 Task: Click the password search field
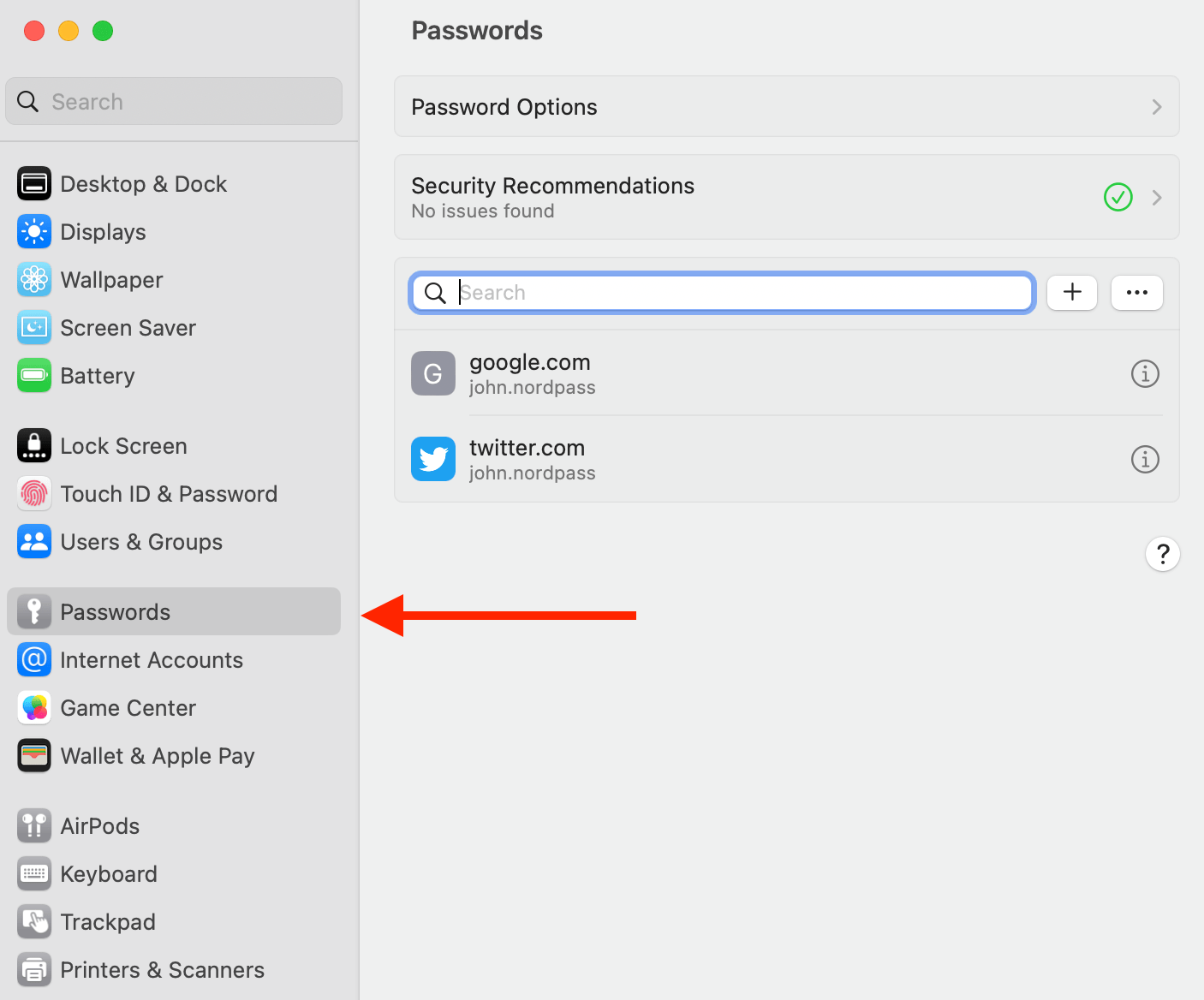click(721, 292)
